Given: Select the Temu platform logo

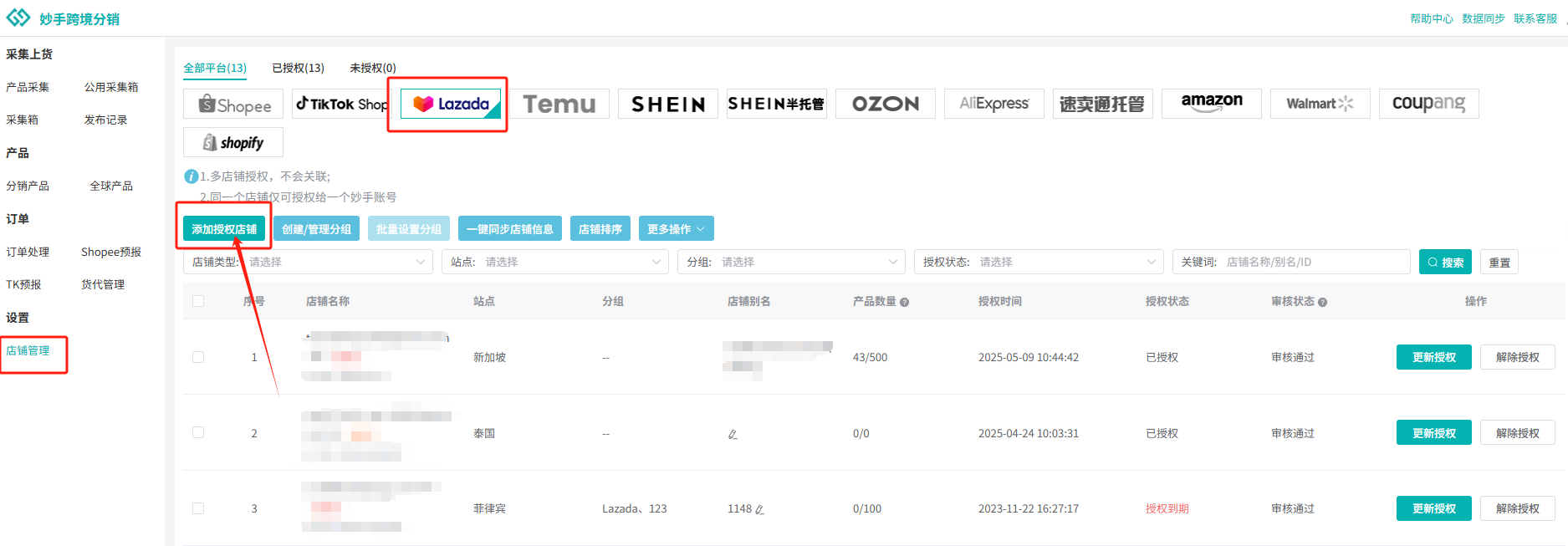Looking at the screenshot, I should point(559,104).
